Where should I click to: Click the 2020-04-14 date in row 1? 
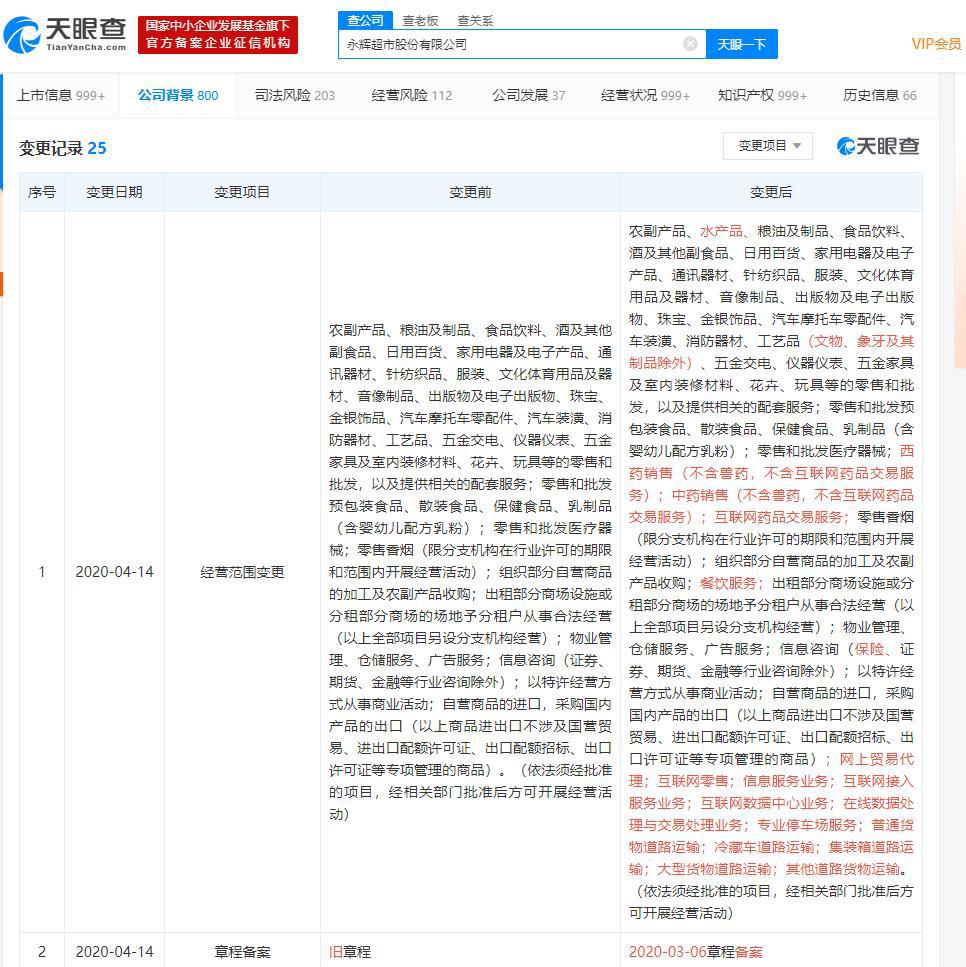(114, 572)
